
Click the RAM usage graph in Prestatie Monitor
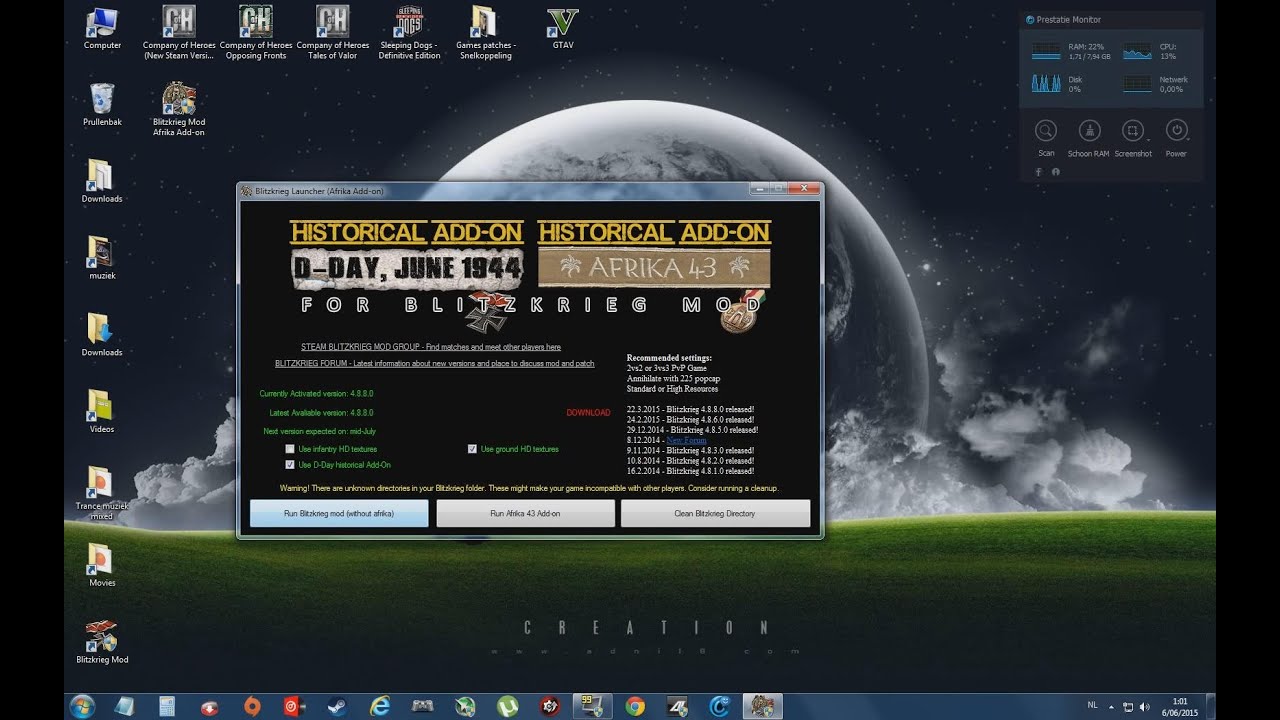pos(1046,52)
